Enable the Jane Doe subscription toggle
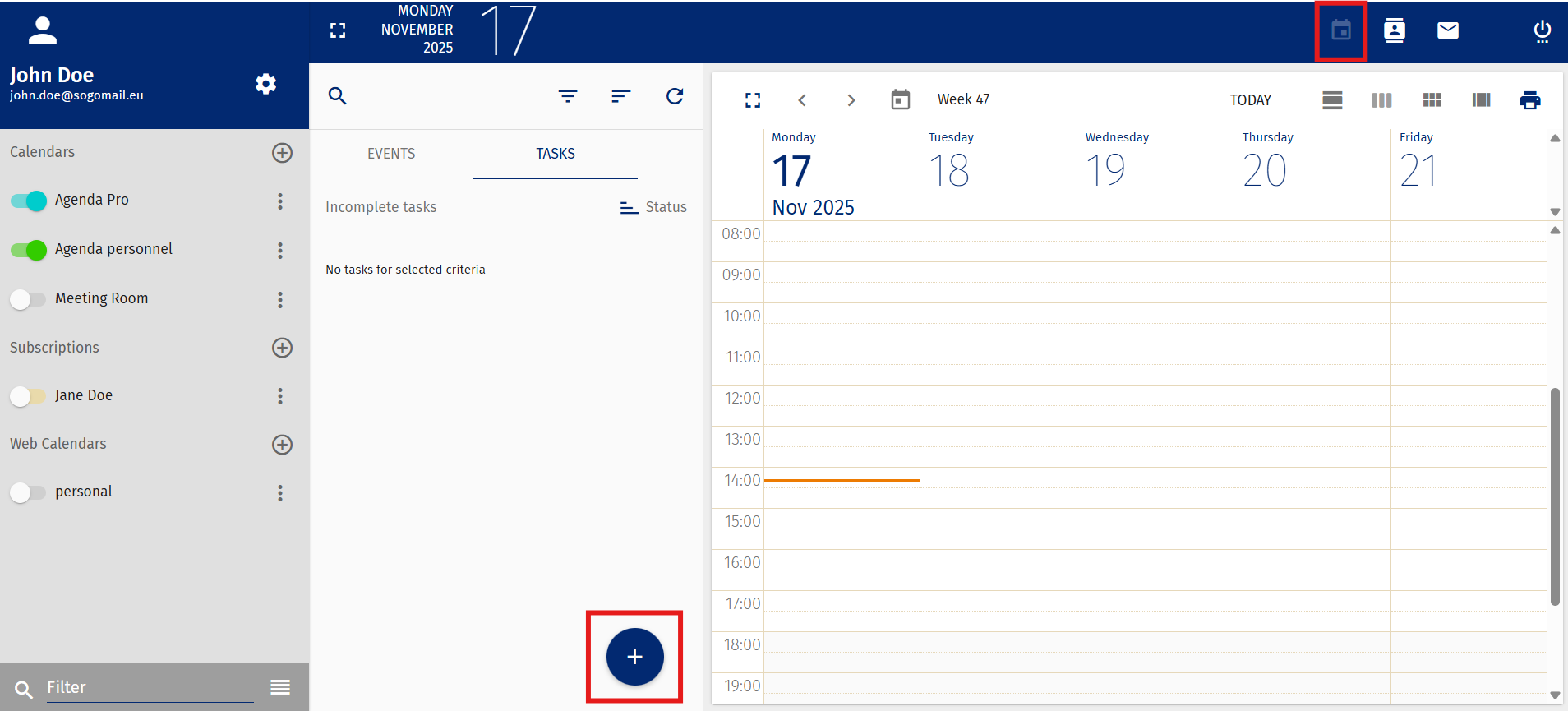The width and height of the screenshot is (1568, 711). (29, 396)
